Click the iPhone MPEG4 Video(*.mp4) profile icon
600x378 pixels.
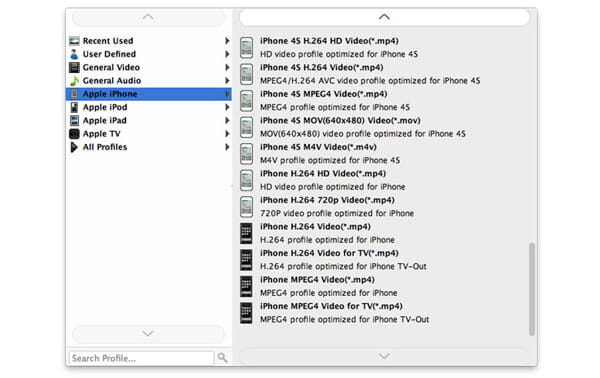(x=246, y=286)
